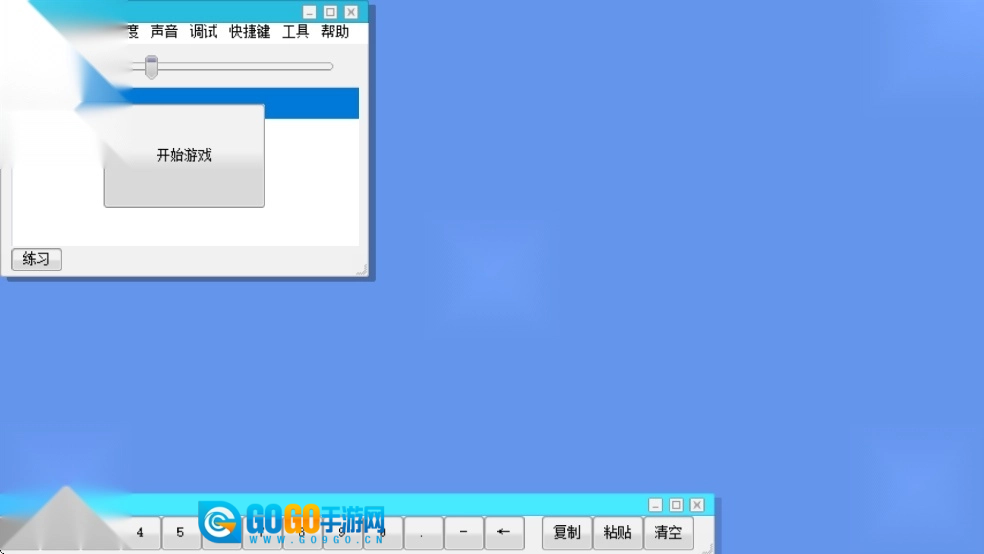Open the 声音 menu
This screenshot has height=554, width=984.
pyautogui.click(x=164, y=32)
